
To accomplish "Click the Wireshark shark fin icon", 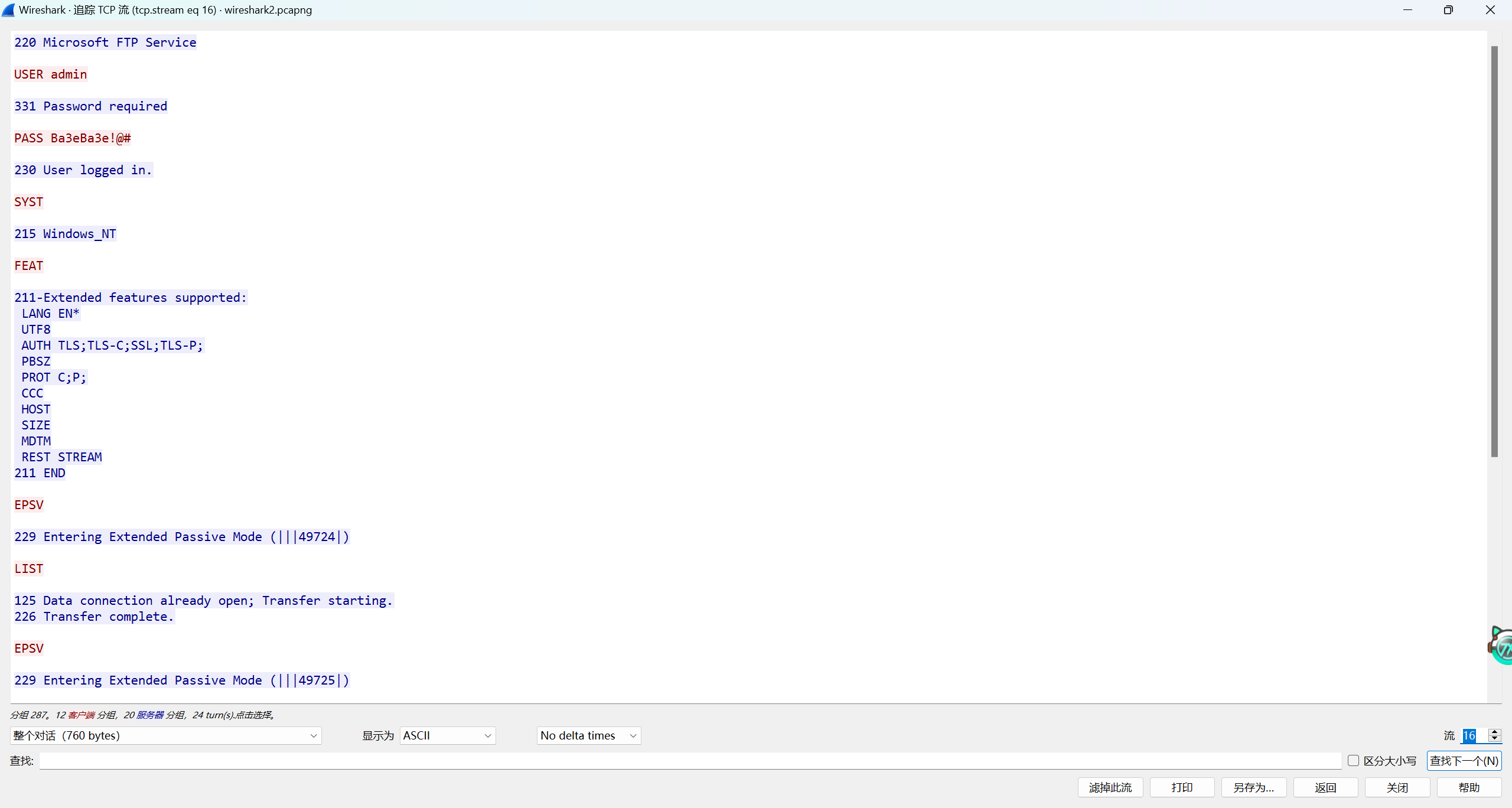I will click(x=8, y=10).
